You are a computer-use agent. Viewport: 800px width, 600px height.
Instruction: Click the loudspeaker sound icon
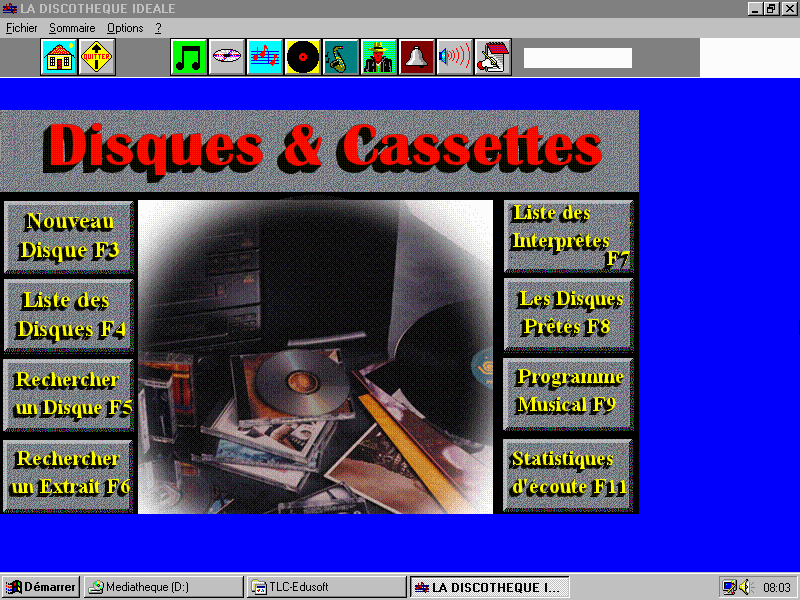(x=455, y=58)
